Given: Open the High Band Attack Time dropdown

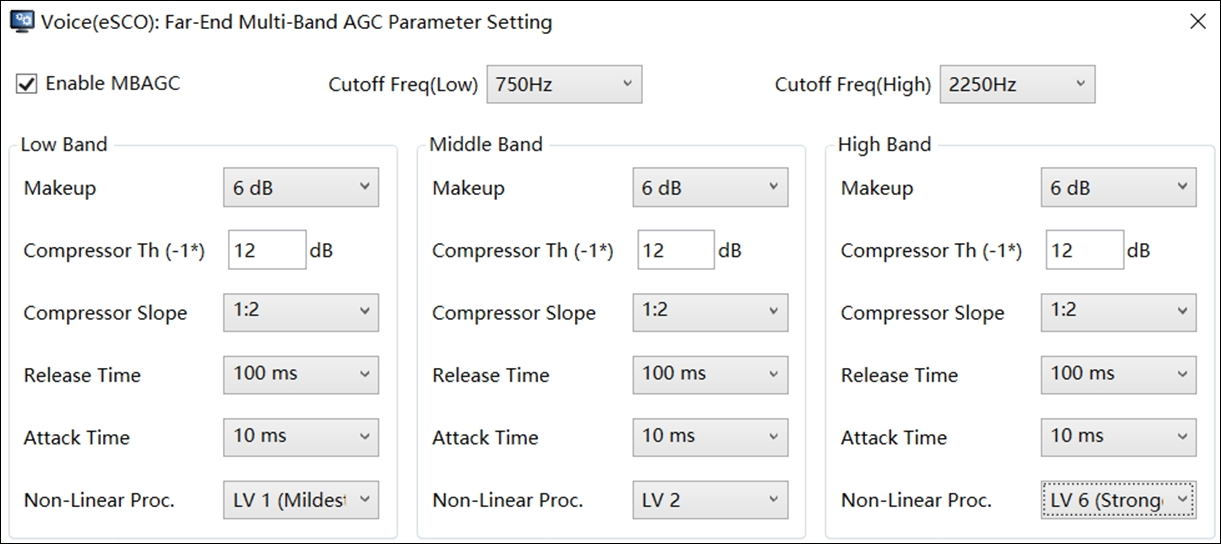Looking at the screenshot, I should tap(1118, 437).
